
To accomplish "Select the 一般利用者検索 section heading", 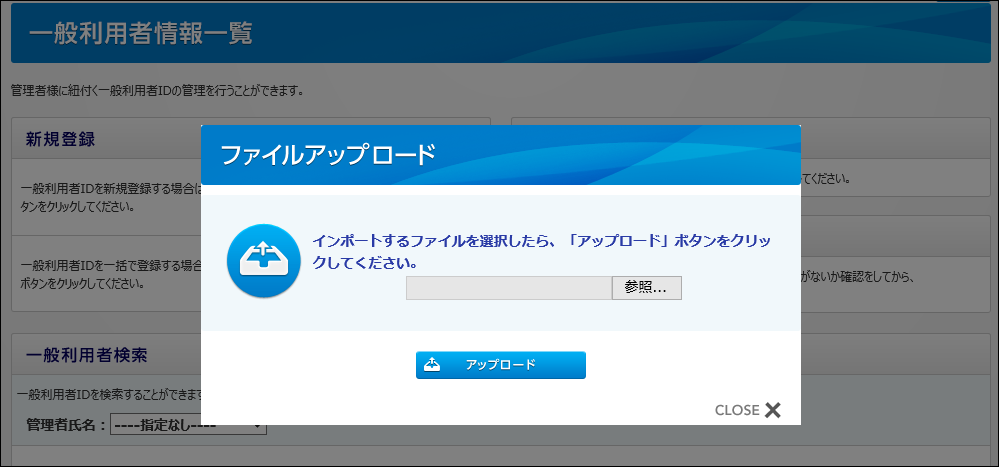I will coord(86,355).
